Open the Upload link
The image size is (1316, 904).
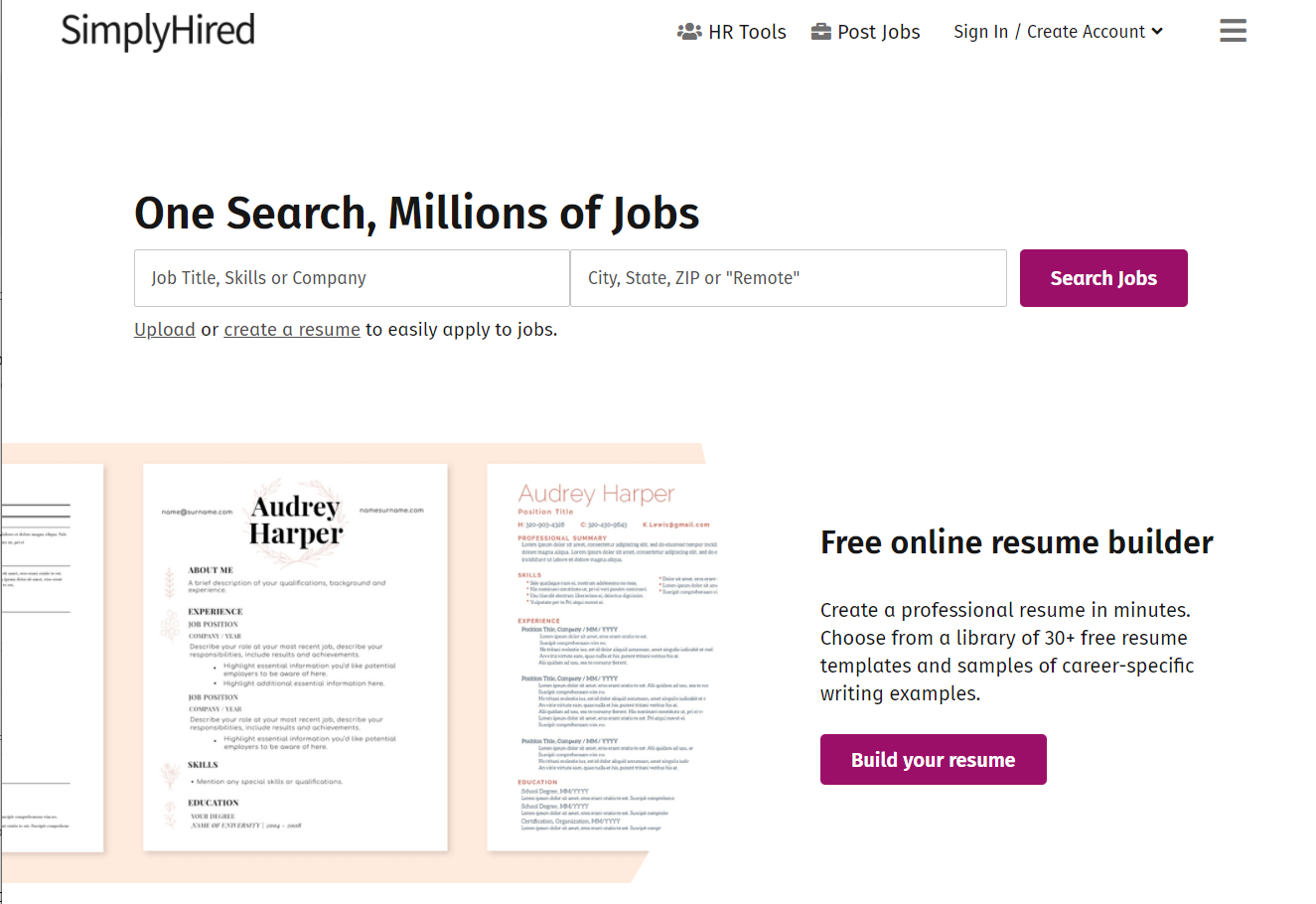tap(165, 329)
